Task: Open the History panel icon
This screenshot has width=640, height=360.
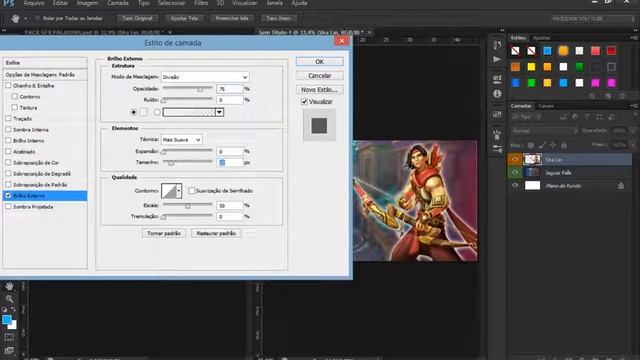Action: coord(497,45)
